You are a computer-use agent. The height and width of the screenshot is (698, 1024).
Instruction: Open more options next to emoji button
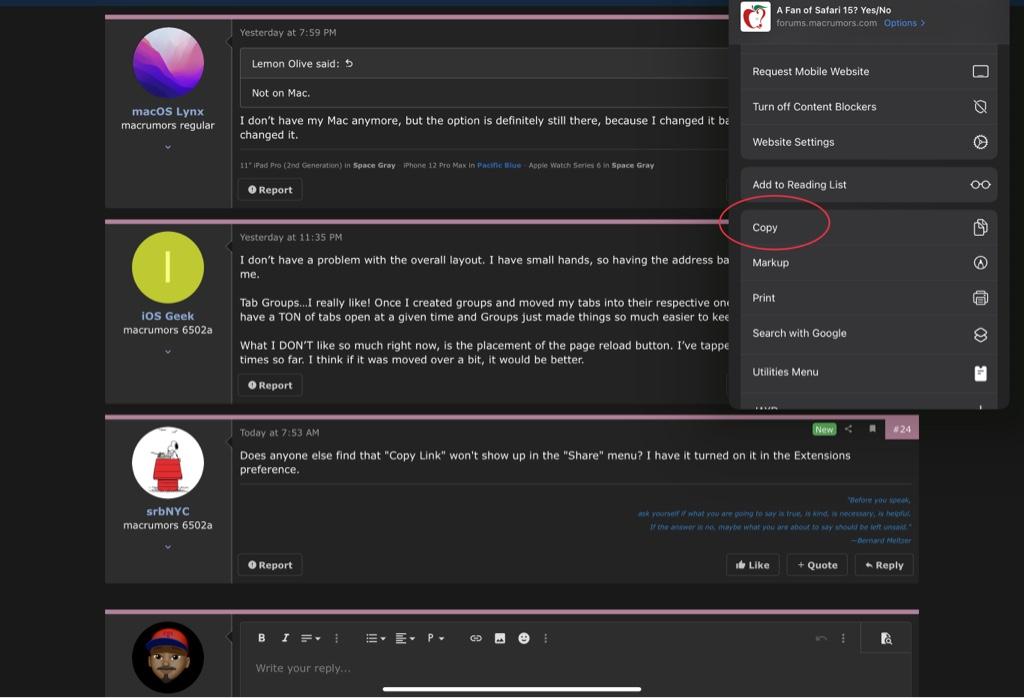[546, 638]
